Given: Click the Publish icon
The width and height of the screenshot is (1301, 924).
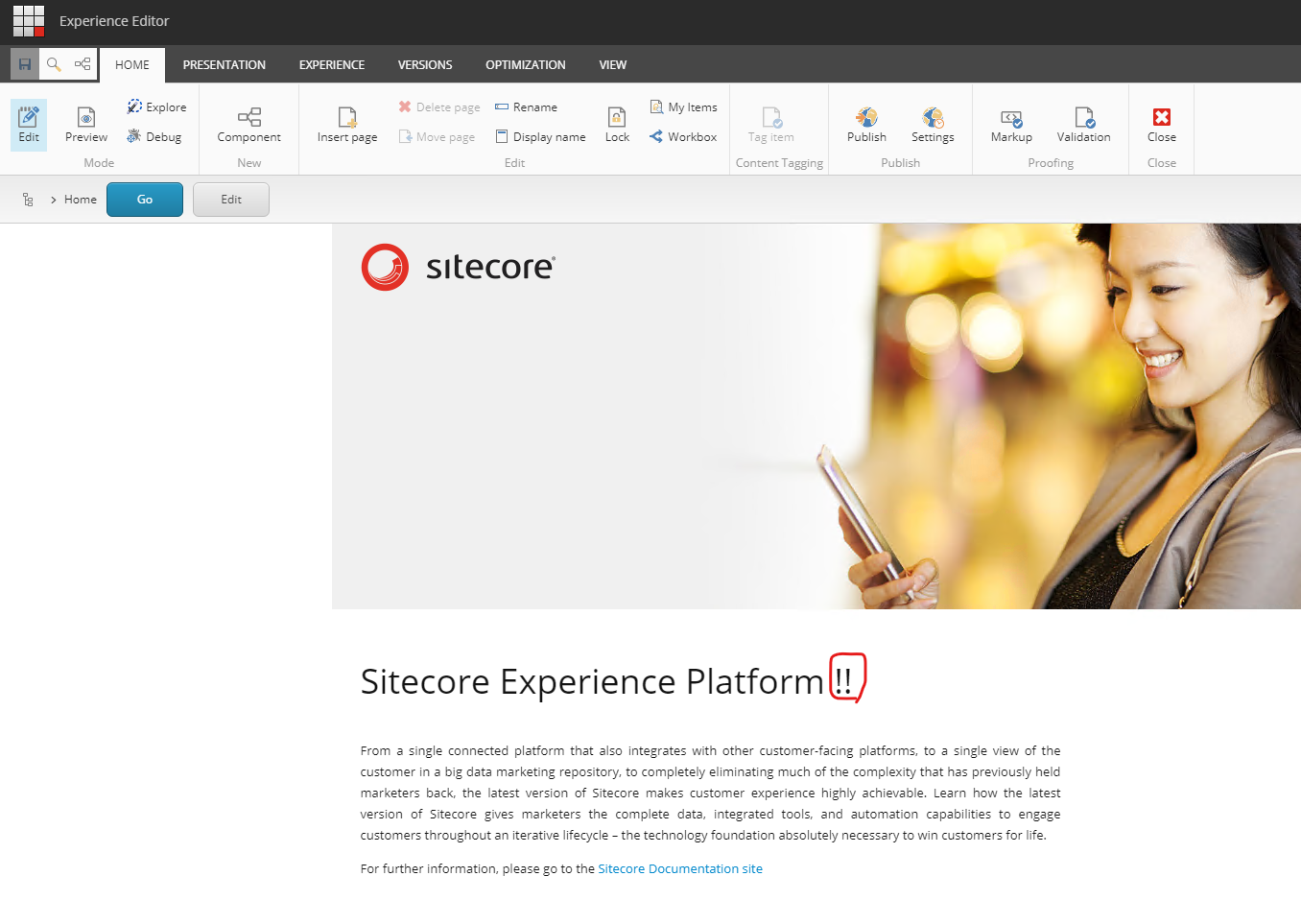Looking at the screenshot, I should click(866, 125).
